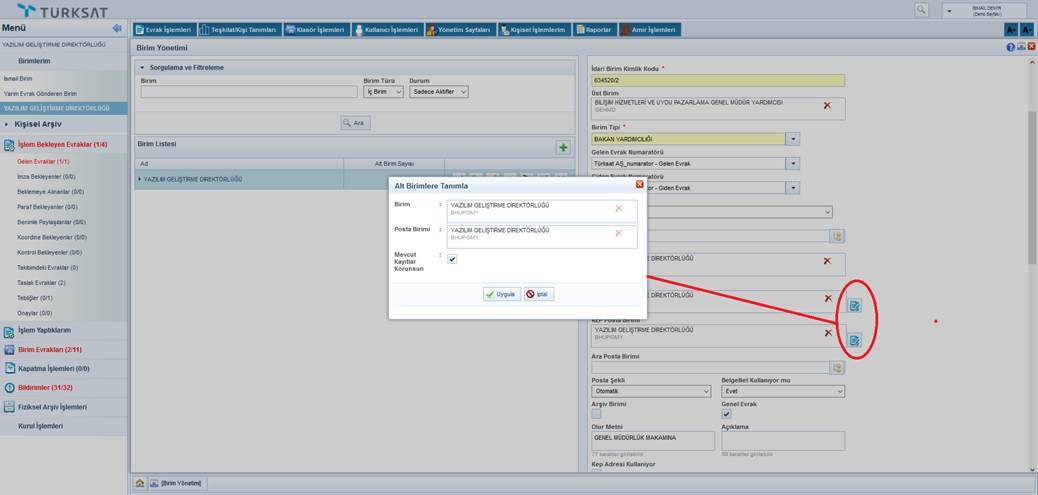
Task: Remove Birim value with red X in dialog
Action: [x=618, y=209]
